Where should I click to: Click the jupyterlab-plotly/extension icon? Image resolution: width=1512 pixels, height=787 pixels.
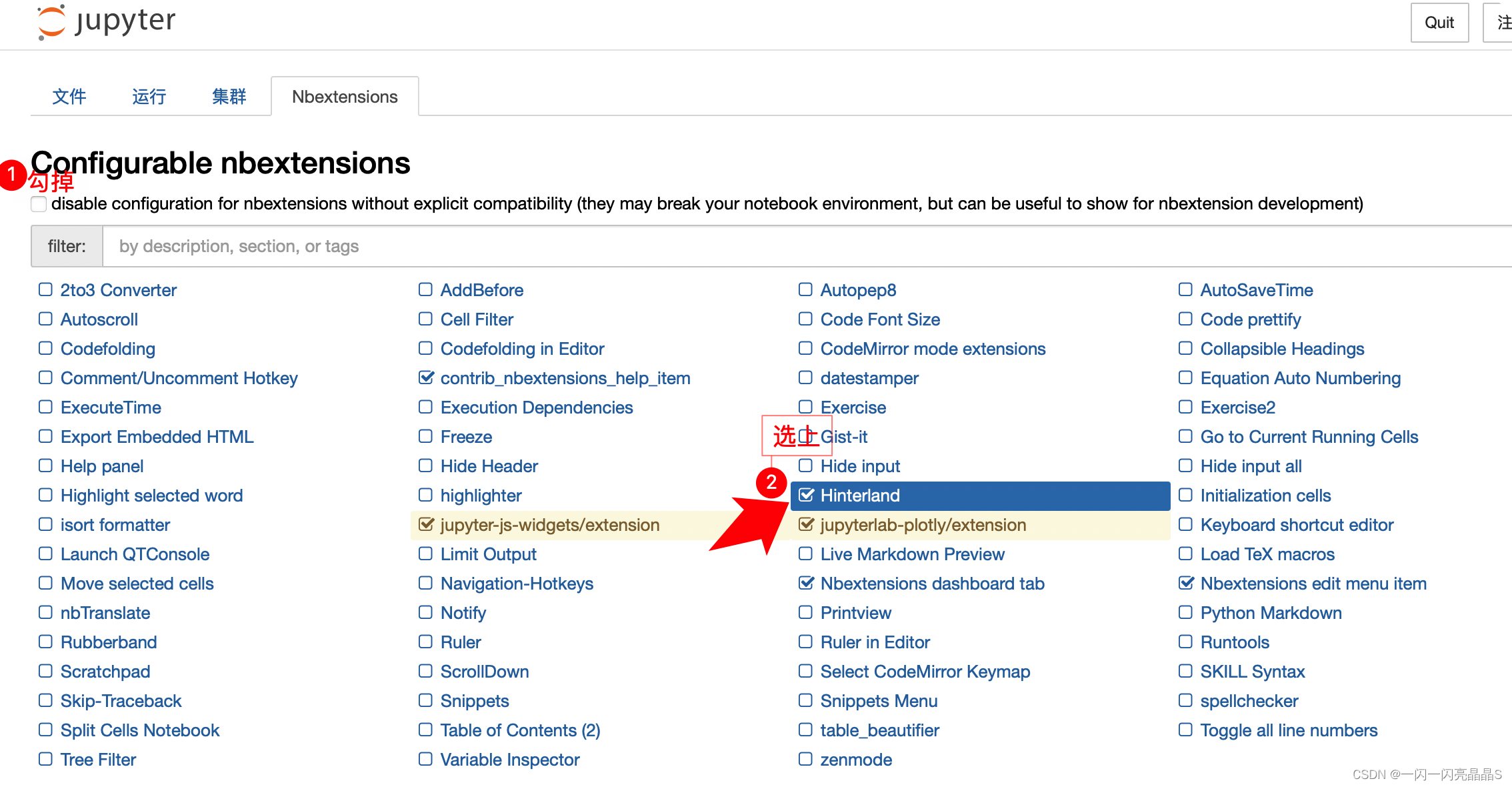click(x=806, y=524)
